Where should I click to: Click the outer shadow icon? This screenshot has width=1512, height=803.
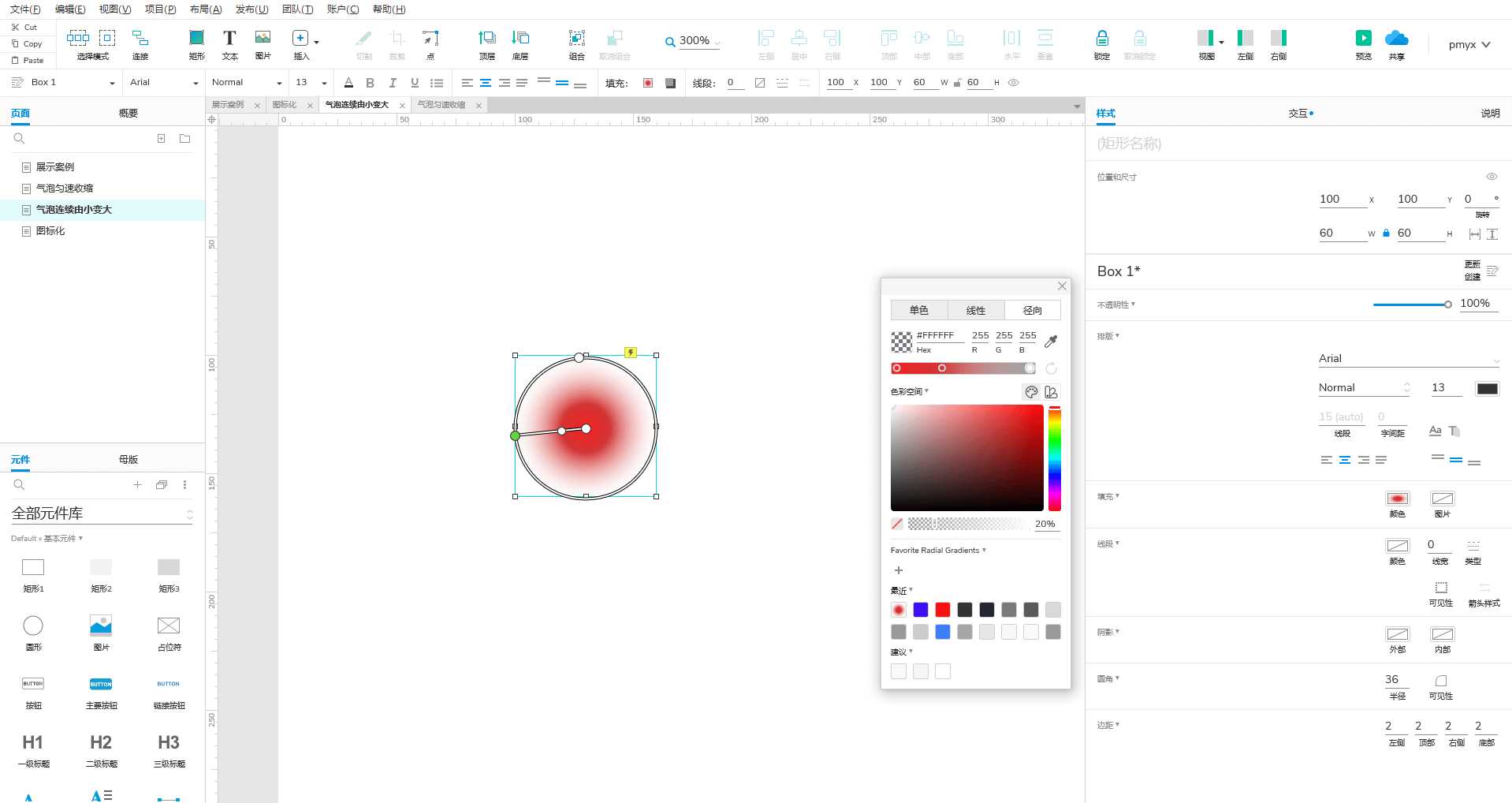1398,634
